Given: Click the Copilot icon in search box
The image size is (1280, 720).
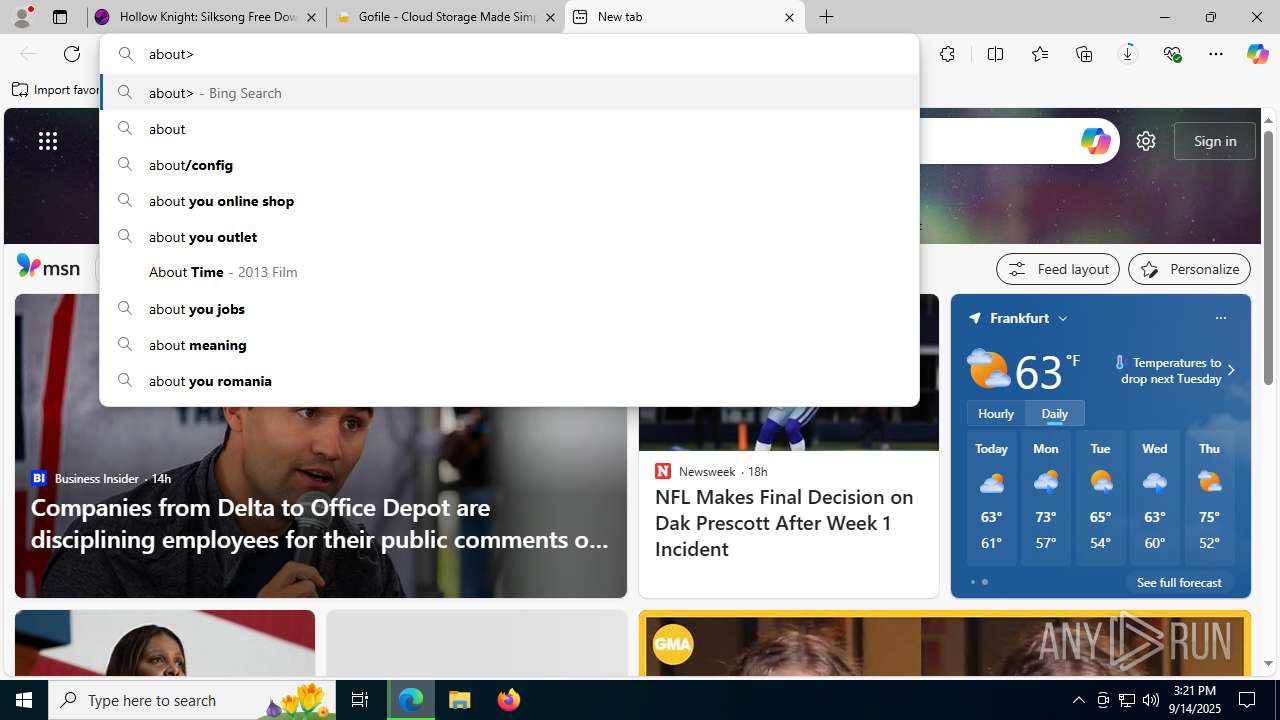Looking at the screenshot, I should 1095,141.
